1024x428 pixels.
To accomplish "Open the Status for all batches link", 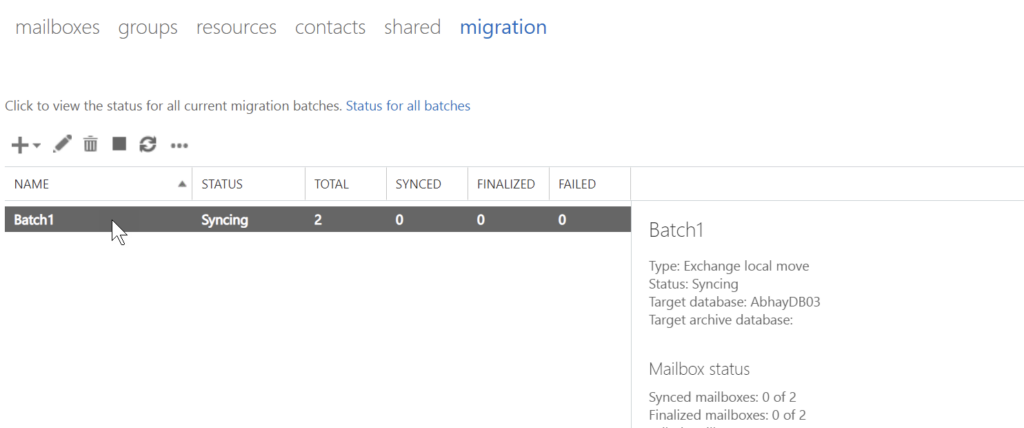I will click(x=408, y=105).
